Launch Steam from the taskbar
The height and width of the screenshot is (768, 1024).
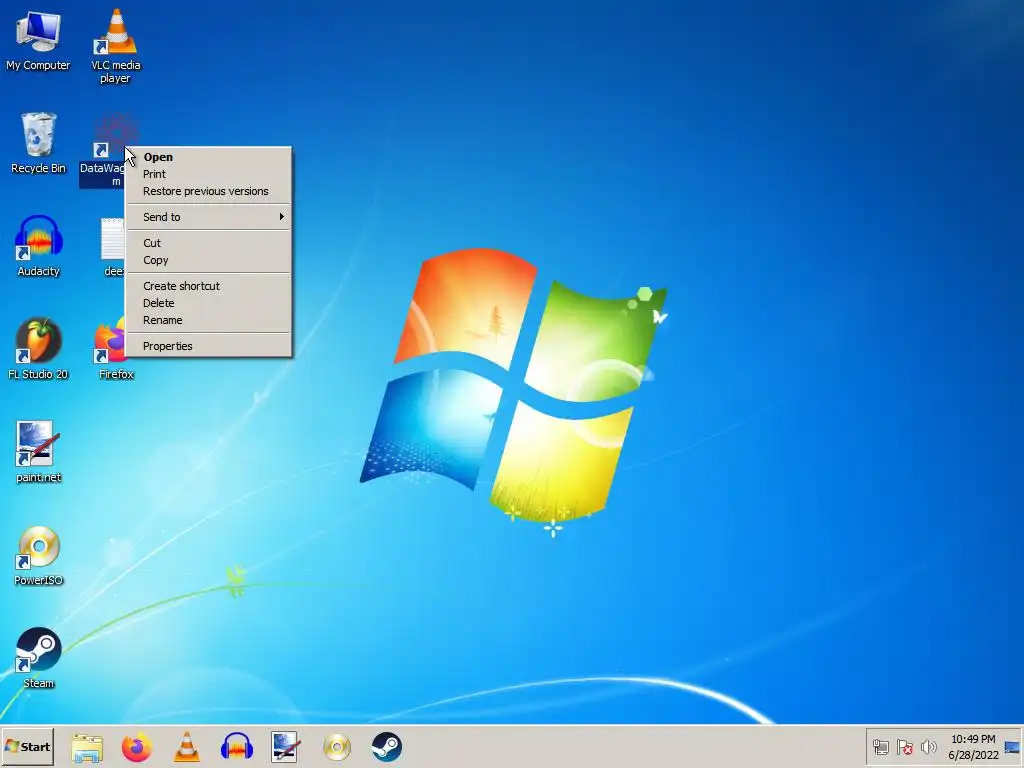point(387,747)
